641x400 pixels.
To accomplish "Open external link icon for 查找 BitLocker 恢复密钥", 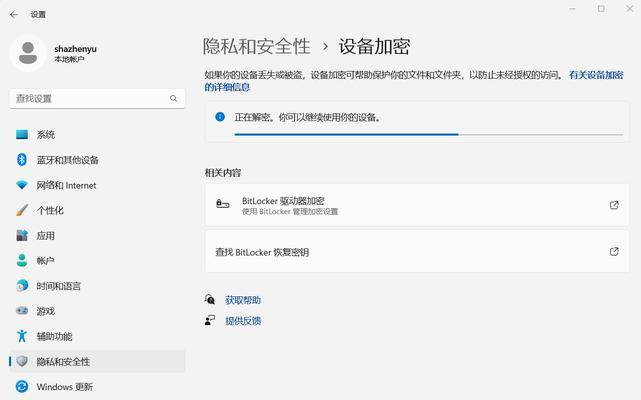I will pos(614,252).
